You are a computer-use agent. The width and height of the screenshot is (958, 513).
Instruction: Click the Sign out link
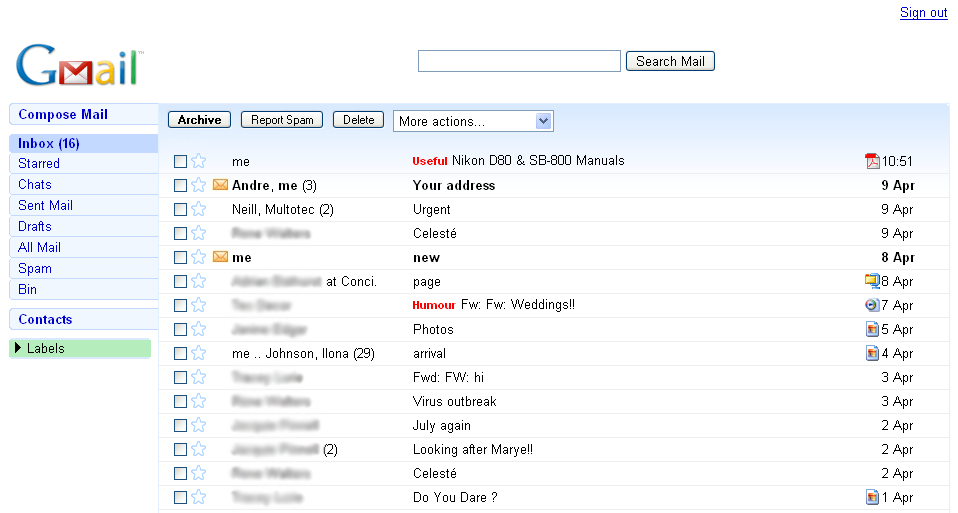coord(923,12)
